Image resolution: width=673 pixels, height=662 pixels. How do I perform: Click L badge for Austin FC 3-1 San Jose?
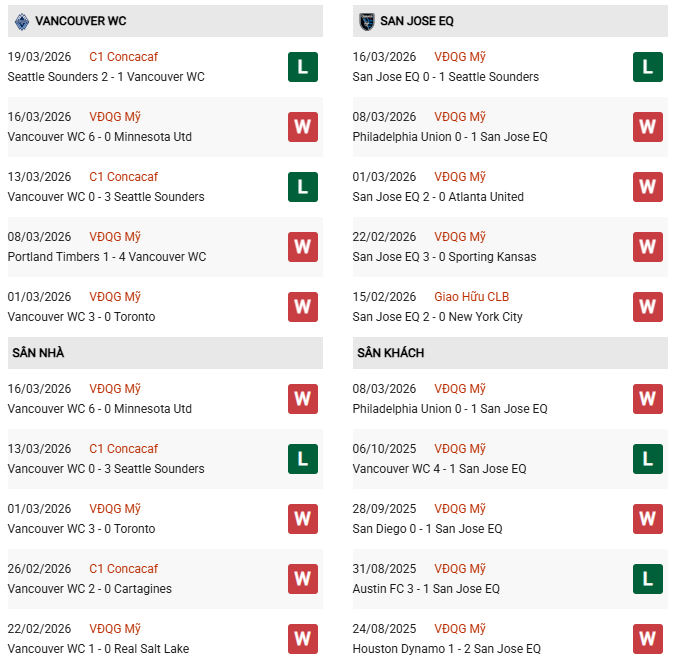[x=648, y=579]
